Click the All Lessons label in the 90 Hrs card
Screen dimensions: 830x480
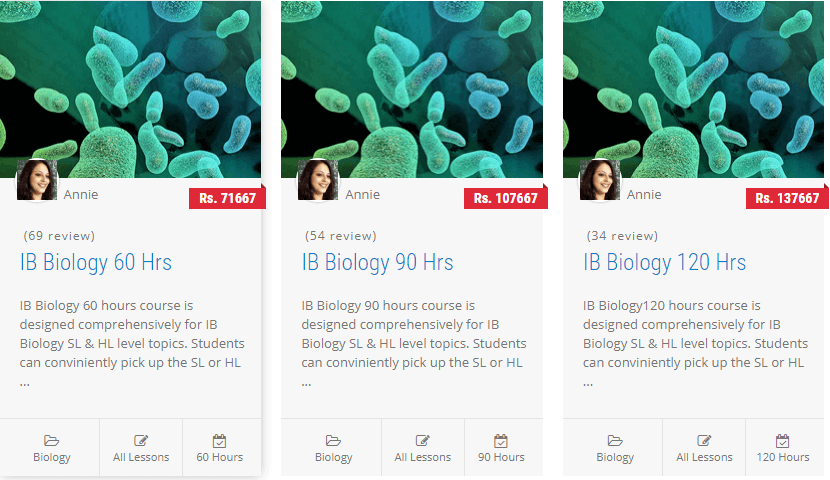(x=422, y=457)
